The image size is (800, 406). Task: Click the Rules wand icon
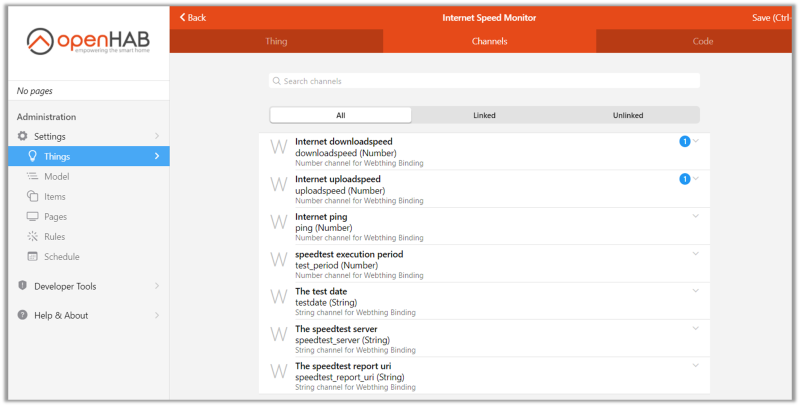pos(33,236)
